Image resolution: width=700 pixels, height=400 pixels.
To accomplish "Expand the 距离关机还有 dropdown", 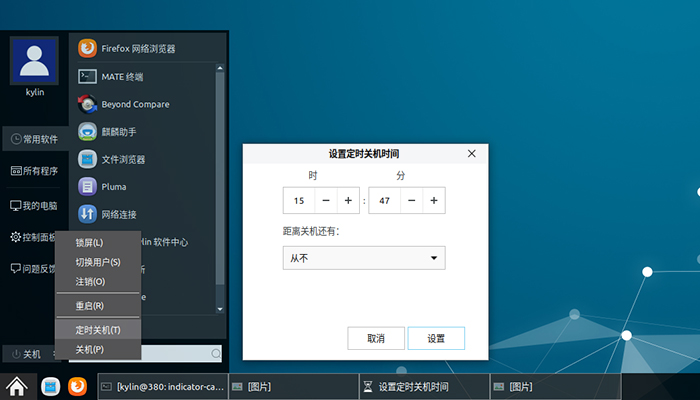I will pyautogui.click(x=364, y=258).
